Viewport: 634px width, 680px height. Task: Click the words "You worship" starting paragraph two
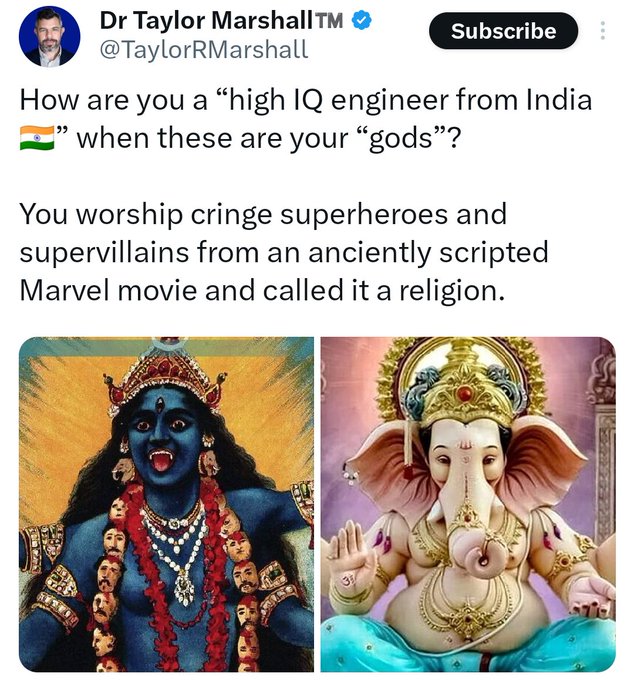[x=101, y=214]
